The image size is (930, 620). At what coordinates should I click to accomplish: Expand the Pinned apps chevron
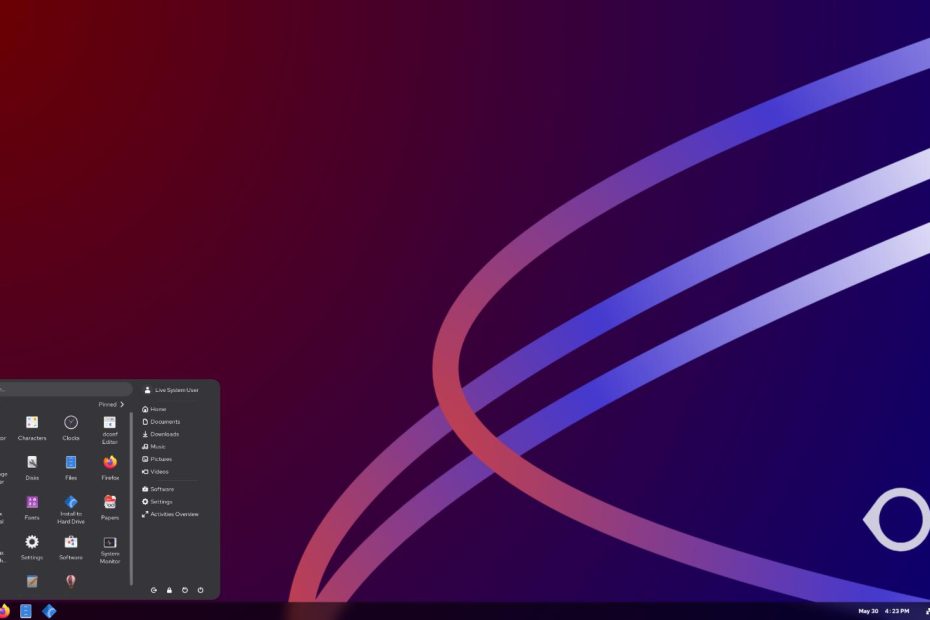click(122, 405)
